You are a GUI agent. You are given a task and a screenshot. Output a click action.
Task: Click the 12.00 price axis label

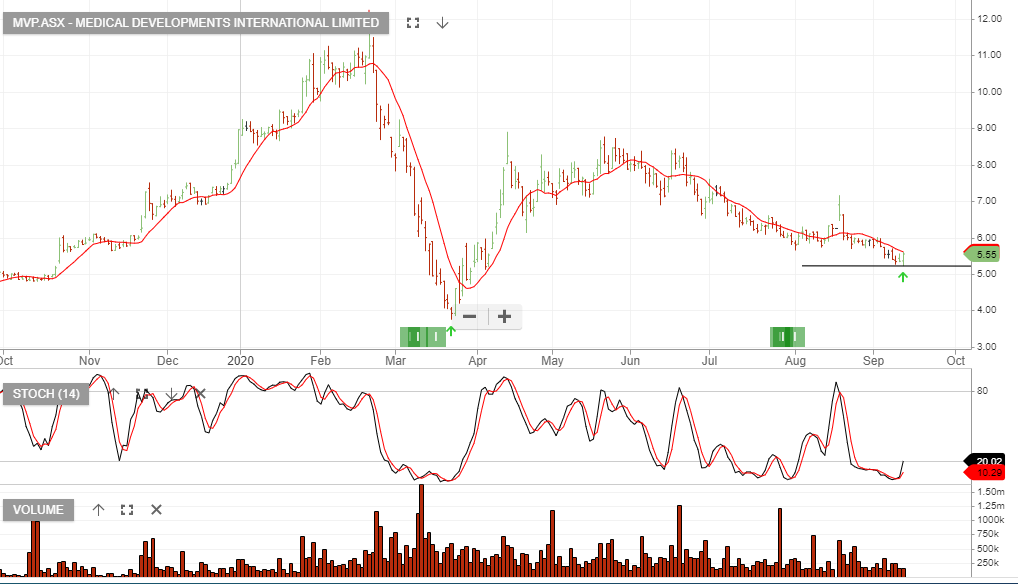tap(989, 19)
